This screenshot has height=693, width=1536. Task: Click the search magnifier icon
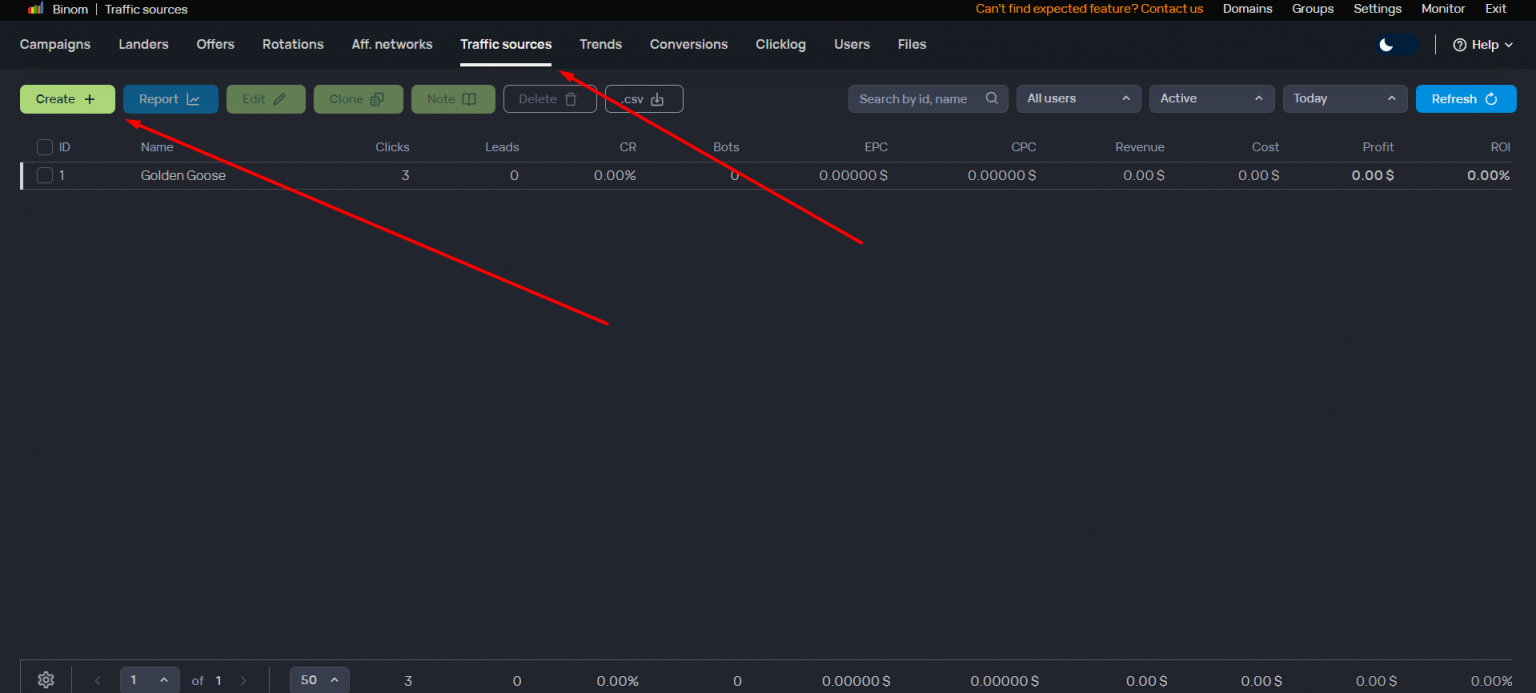coord(992,99)
